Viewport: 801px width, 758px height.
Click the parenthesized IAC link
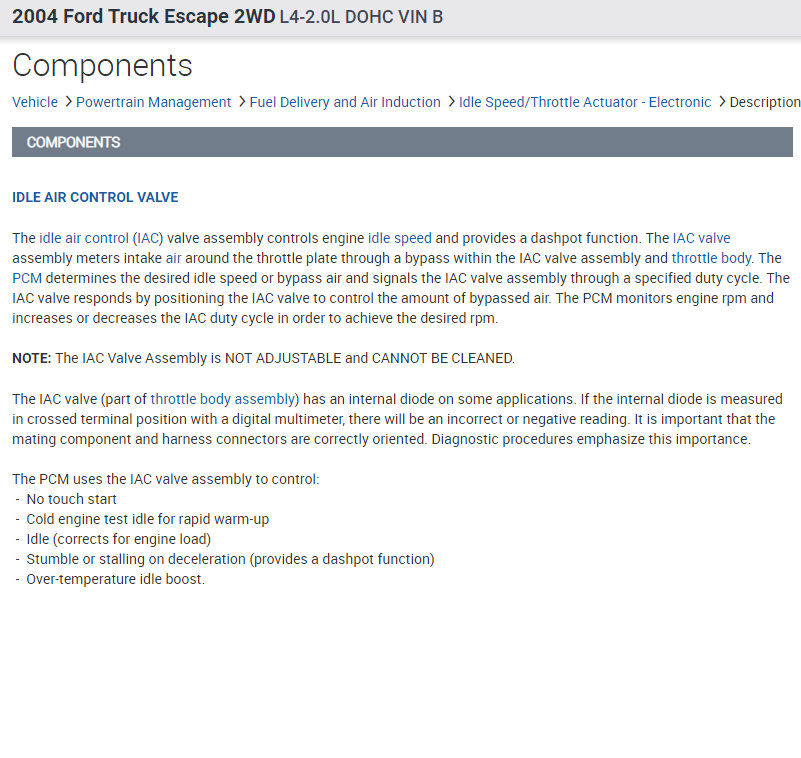[x=148, y=238]
